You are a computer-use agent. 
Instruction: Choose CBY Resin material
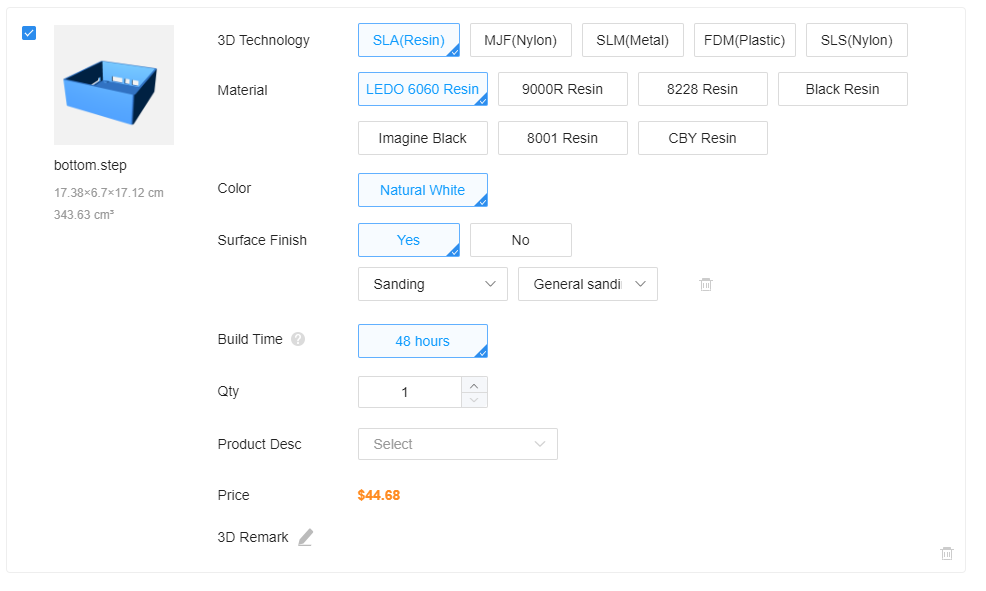coord(702,138)
